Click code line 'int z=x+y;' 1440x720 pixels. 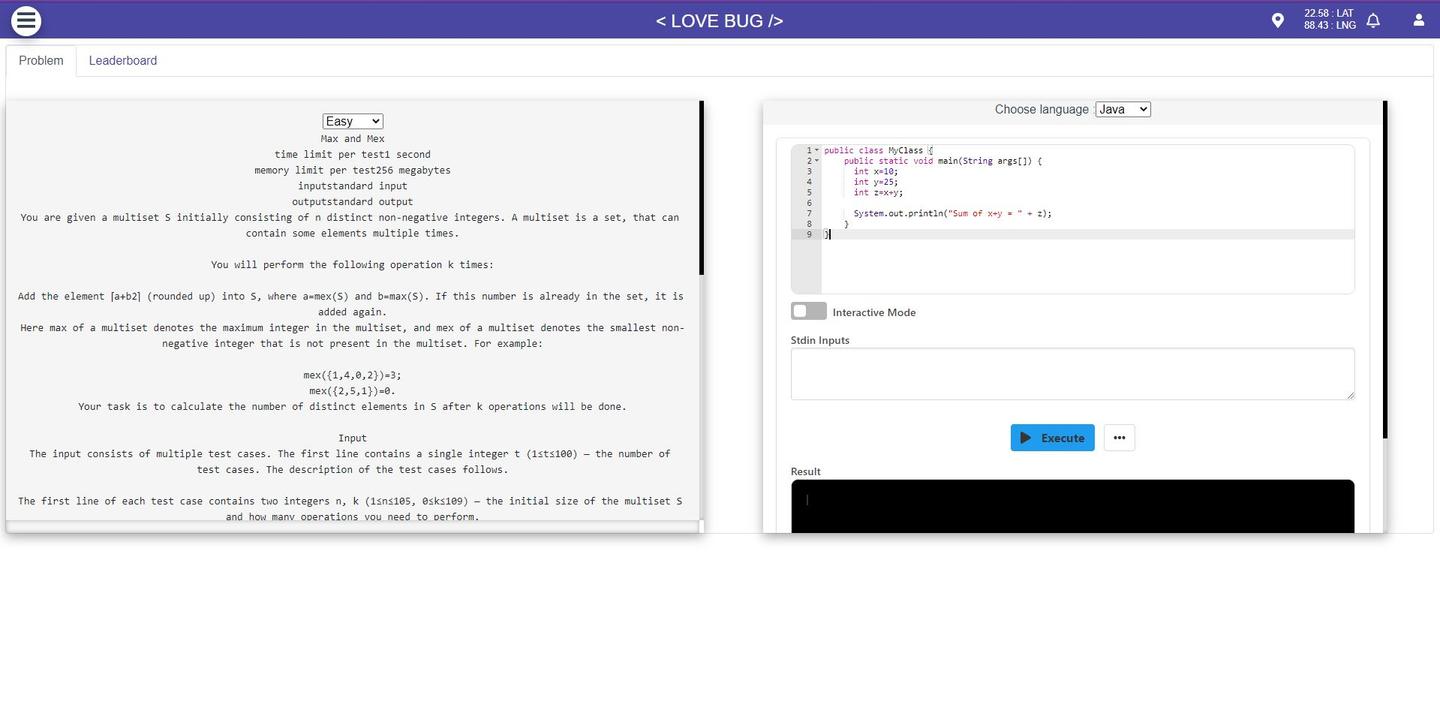(878, 192)
